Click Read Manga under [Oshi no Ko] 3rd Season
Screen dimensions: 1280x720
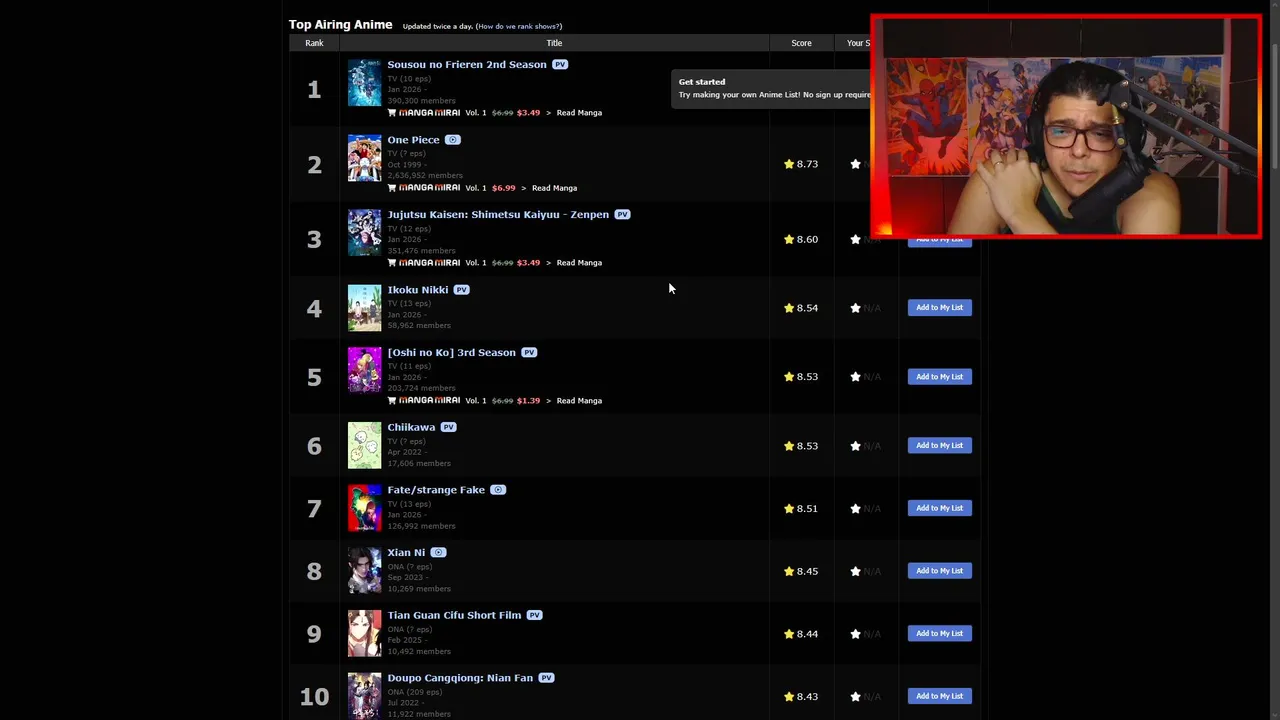coord(579,401)
